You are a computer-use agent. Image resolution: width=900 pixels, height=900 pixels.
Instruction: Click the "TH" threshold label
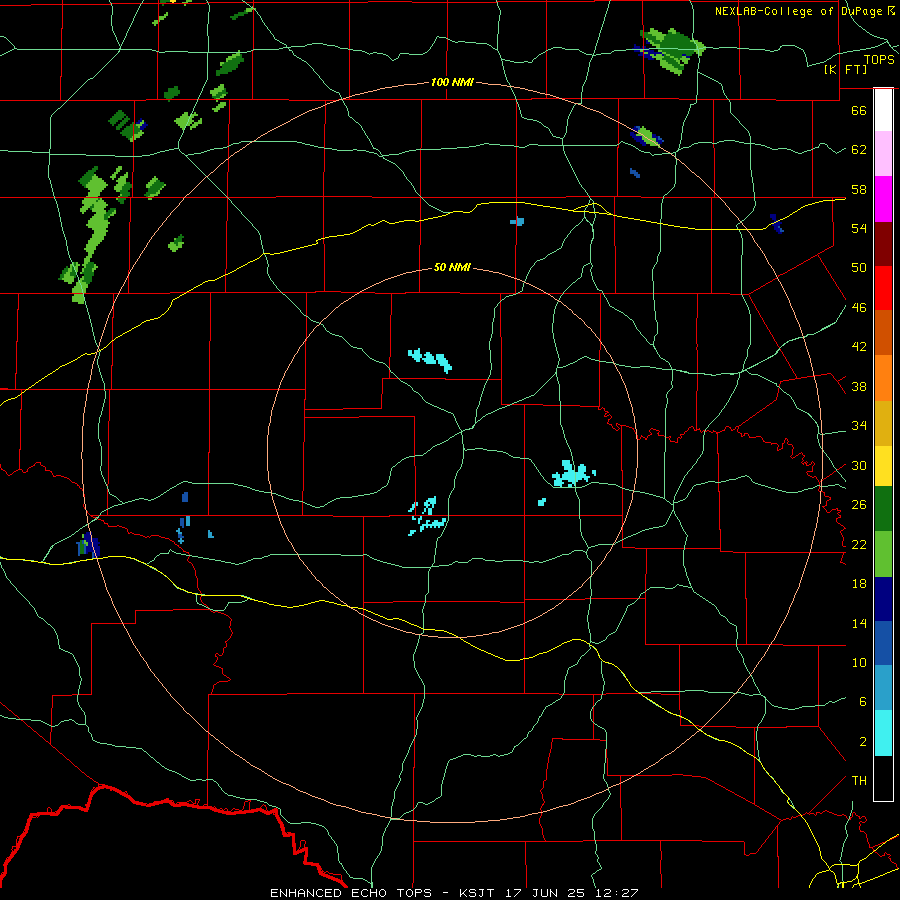click(859, 781)
